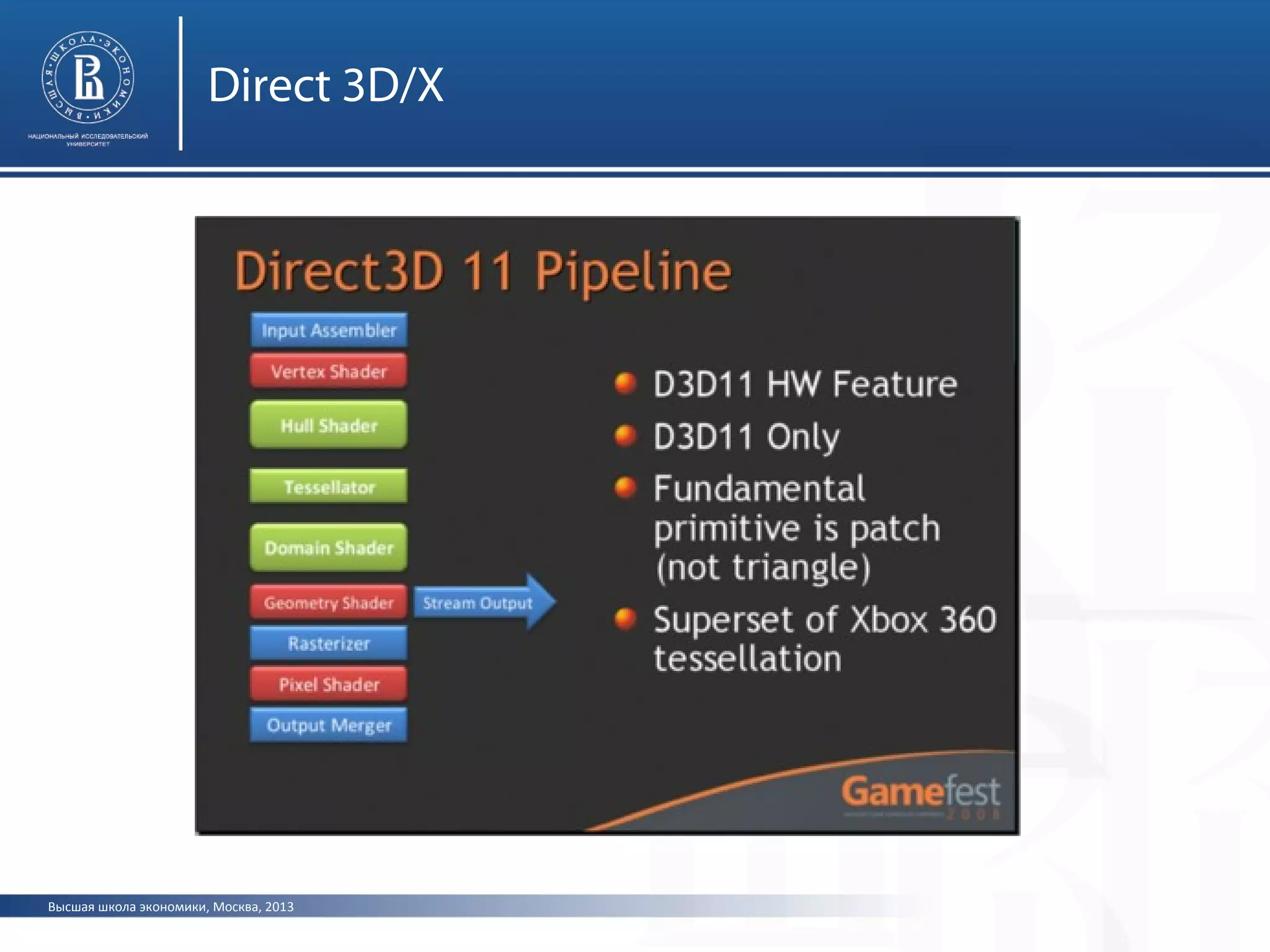The width and height of the screenshot is (1270, 952).
Task: Click the Output Merger blue box
Action: [x=329, y=725]
